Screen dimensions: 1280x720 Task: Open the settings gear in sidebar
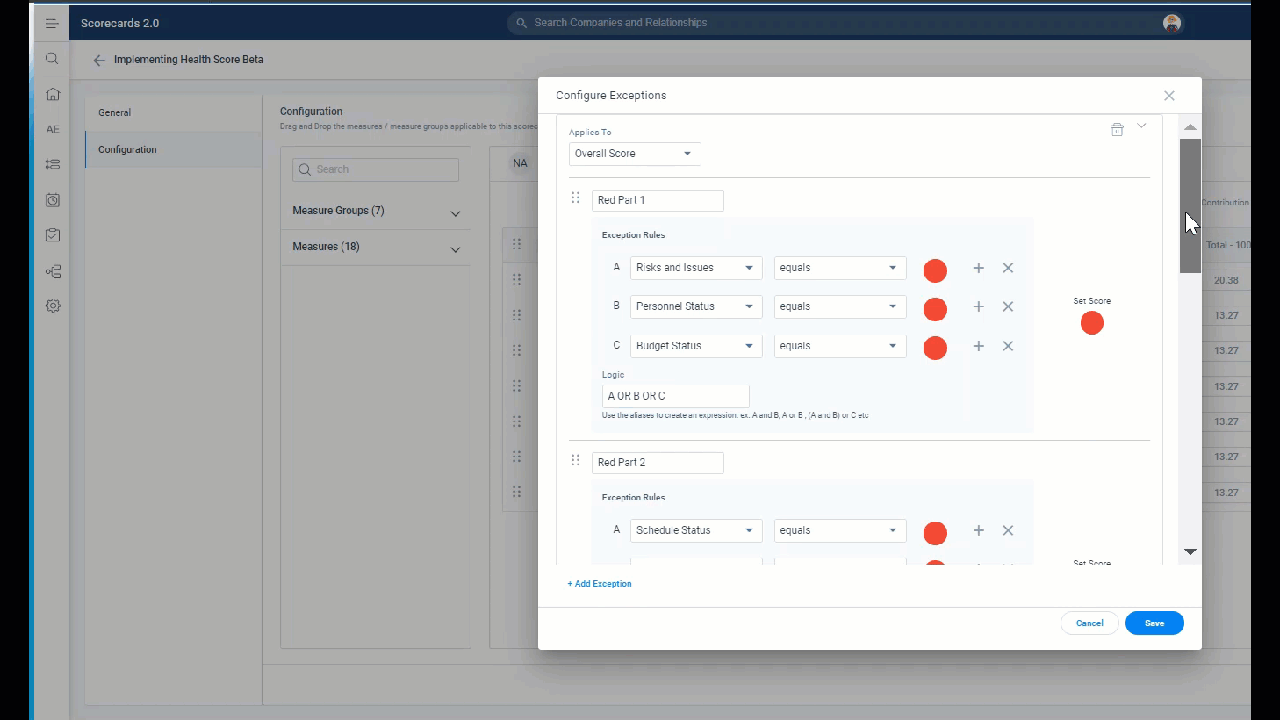53,306
